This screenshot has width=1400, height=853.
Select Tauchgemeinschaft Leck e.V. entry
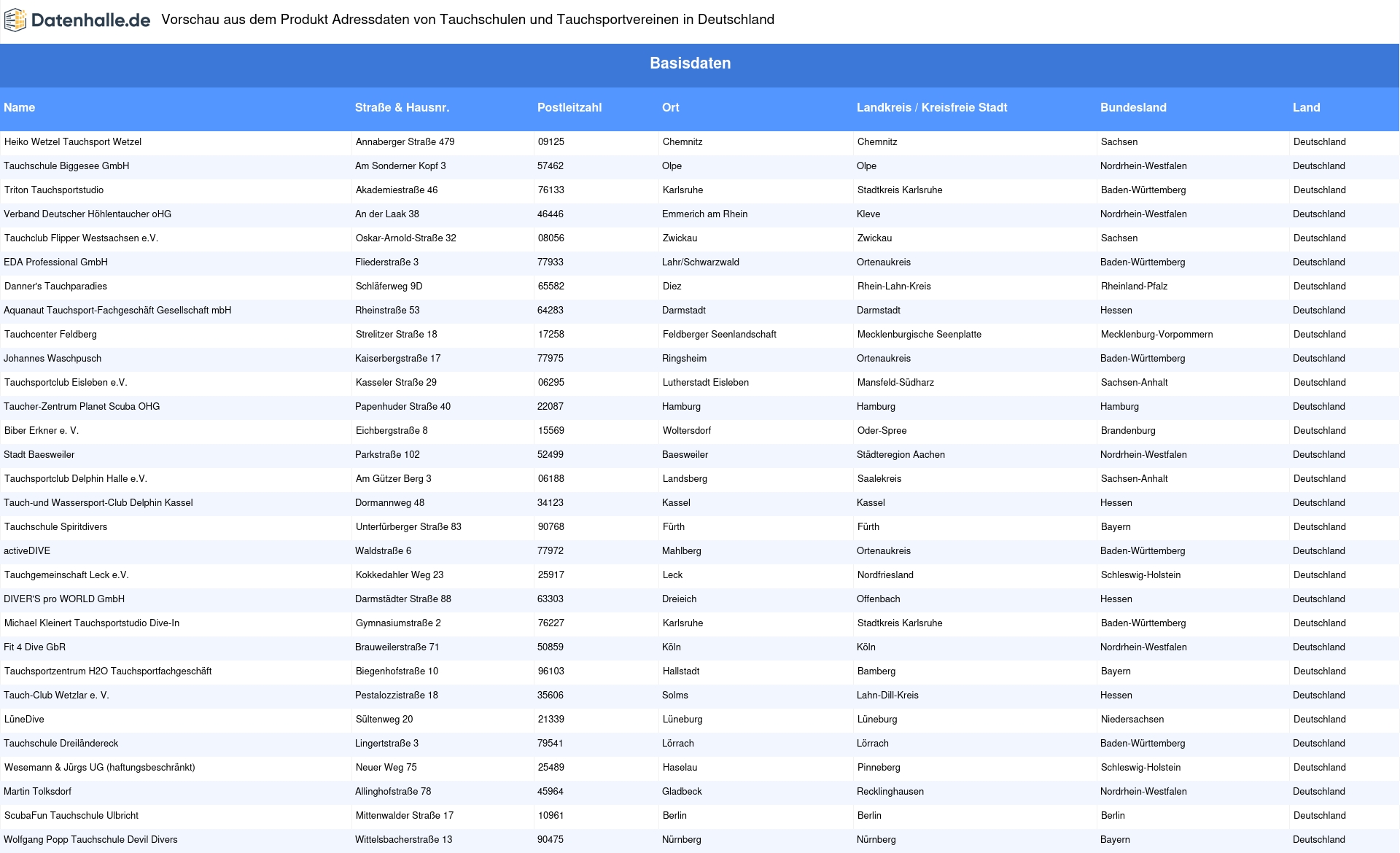click(66, 575)
